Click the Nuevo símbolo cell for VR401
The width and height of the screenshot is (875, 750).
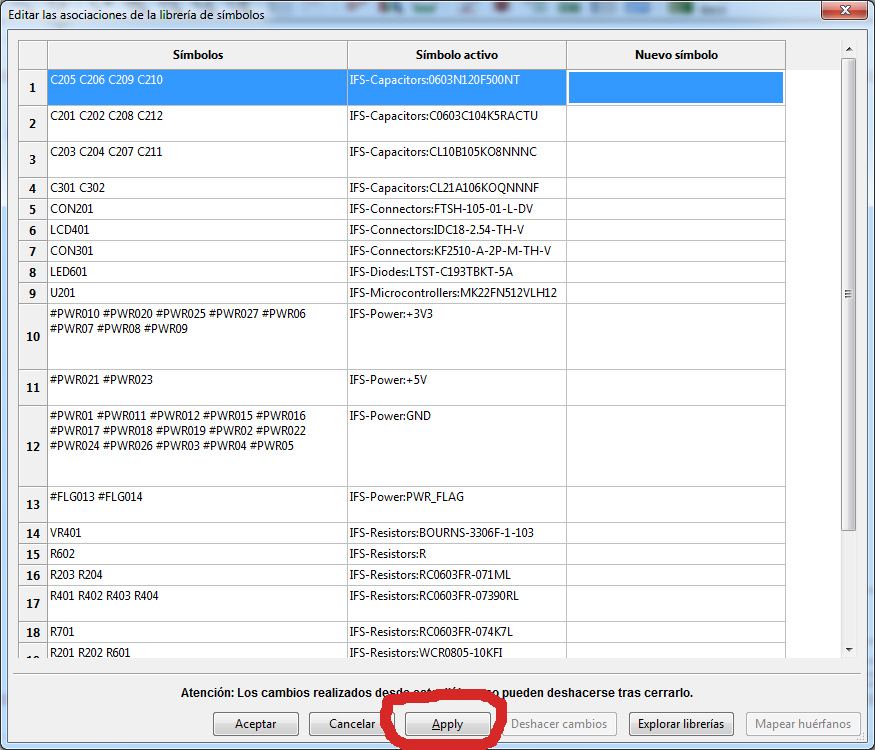point(676,533)
